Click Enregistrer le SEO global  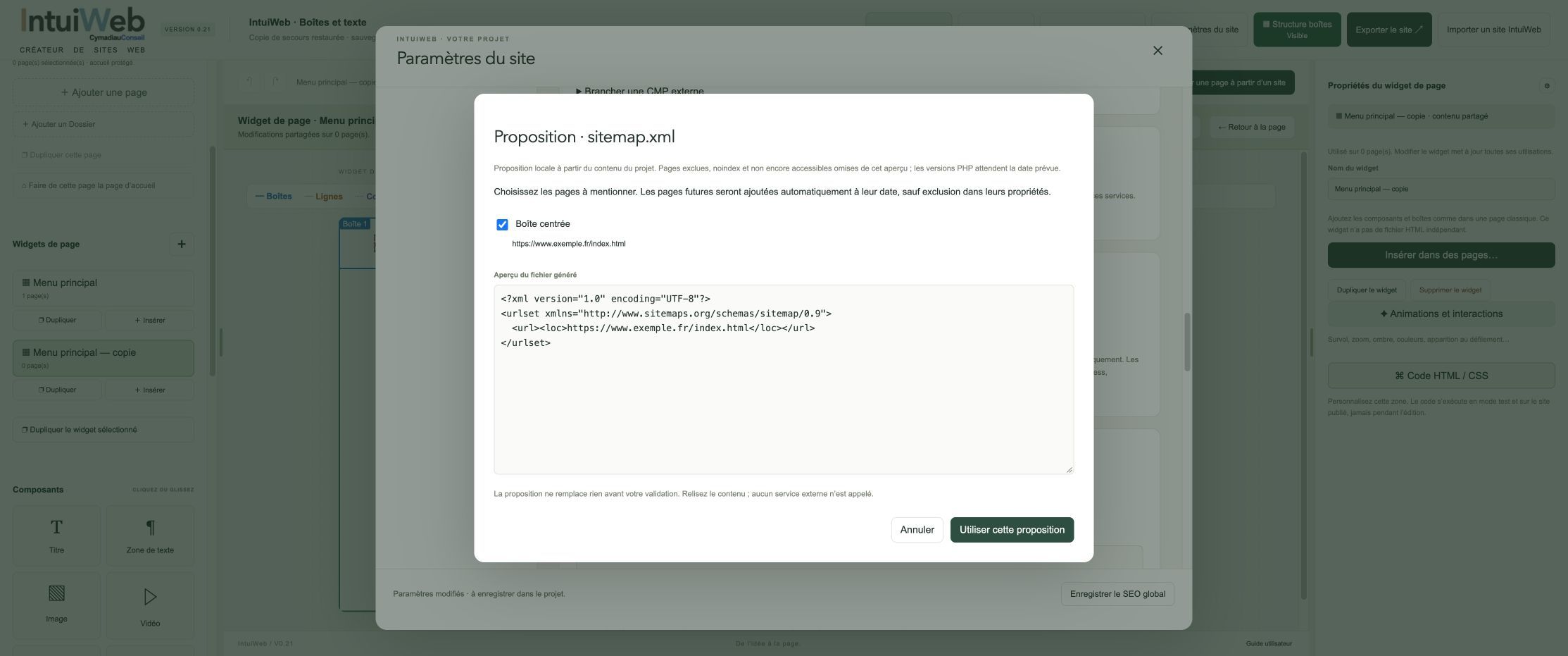(x=1117, y=594)
